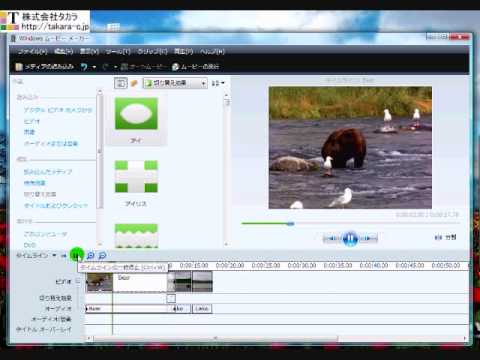Viewport: 480px width, 360px height.
Task: Click the previous frame button
Action: (332, 238)
